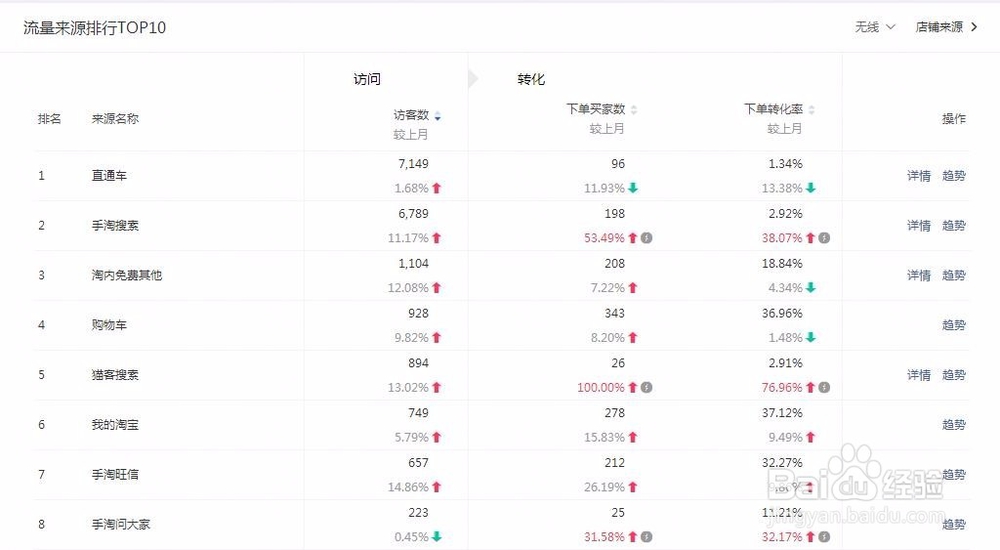Click info icon beside 76.96% in 猫客搜索
The image size is (1000, 550).
(x=824, y=387)
